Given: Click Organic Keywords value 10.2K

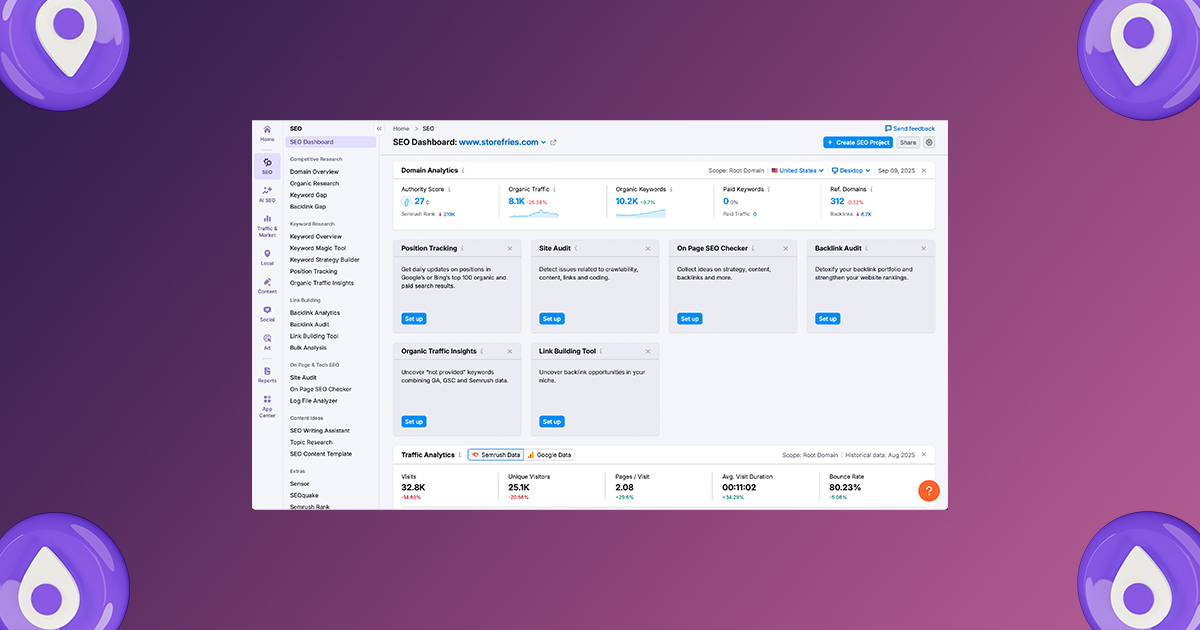Looking at the screenshot, I should coord(627,201).
